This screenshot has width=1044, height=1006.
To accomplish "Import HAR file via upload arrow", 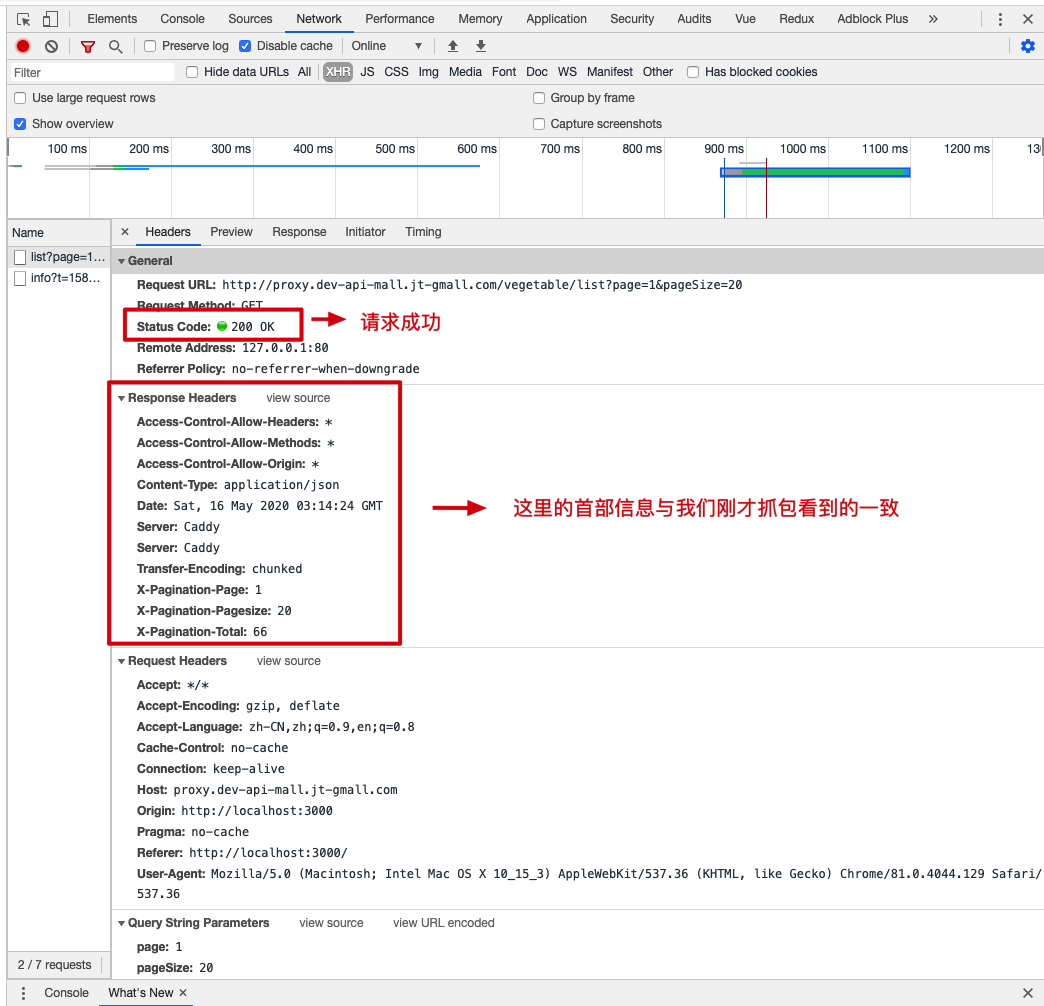I will tap(452, 45).
